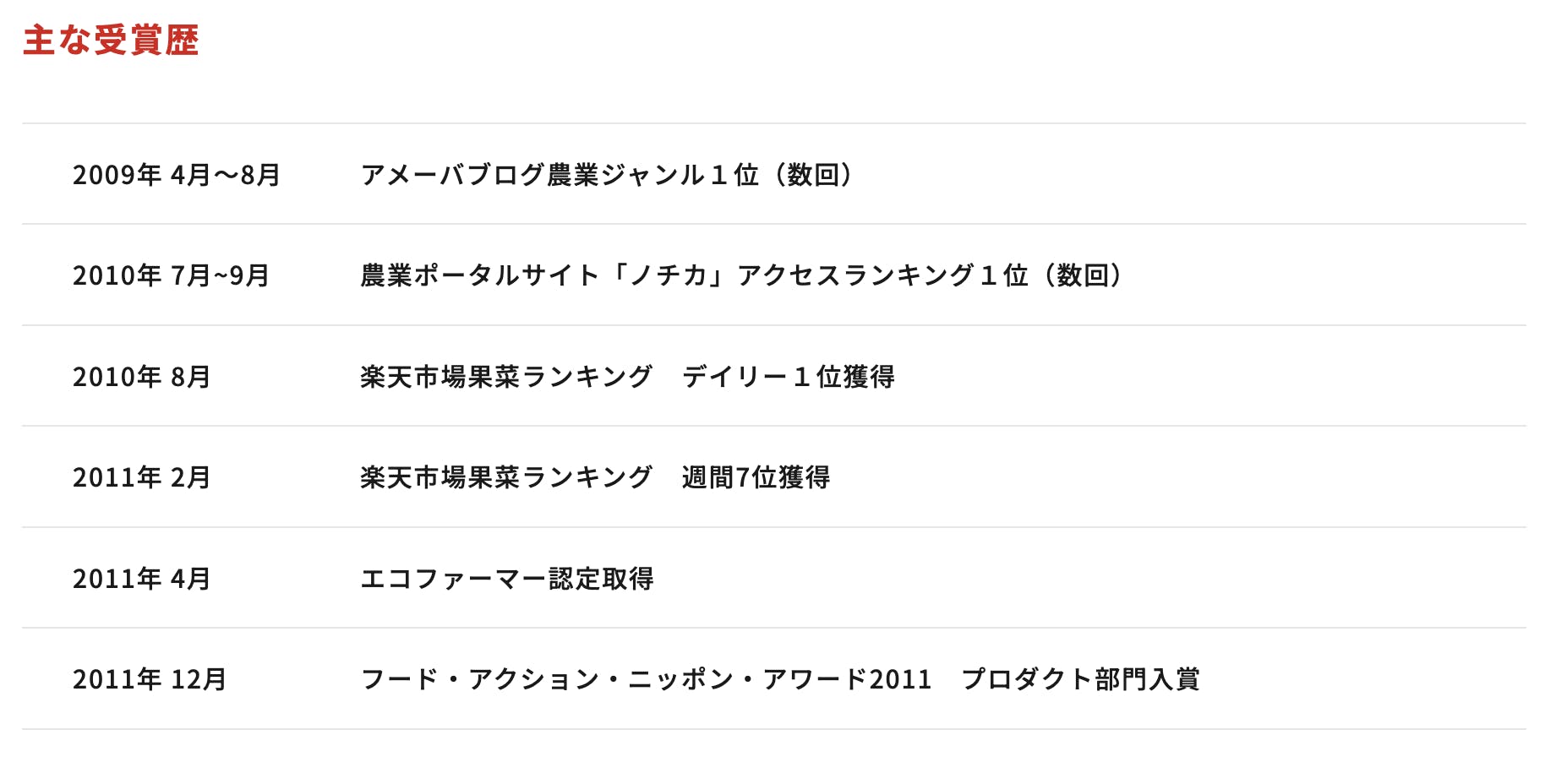Select the 2009年 4月〜8月 date
The width and height of the screenshot is (1567, 784).
point(176,175)
